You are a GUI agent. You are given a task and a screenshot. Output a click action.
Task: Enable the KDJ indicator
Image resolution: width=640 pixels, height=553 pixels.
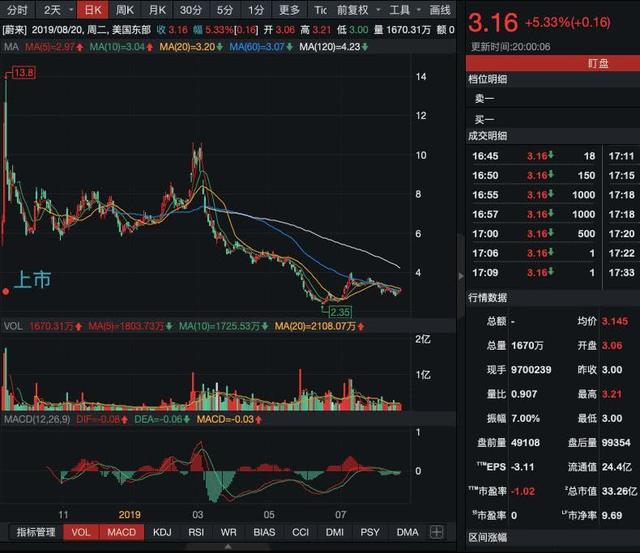pos(160,533)
